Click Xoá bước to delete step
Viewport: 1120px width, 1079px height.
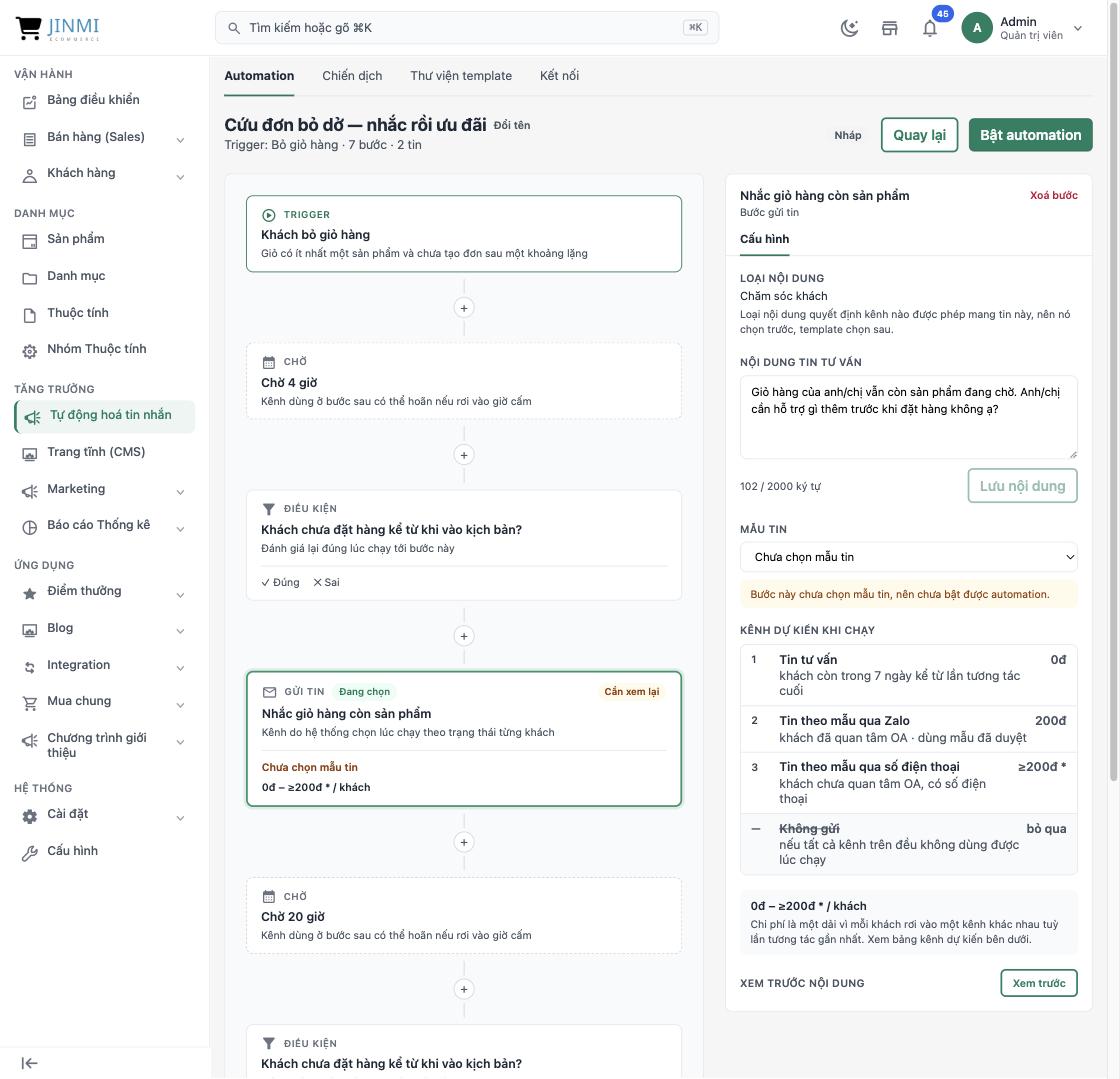pyautogui.click(x=1054, y=196)
